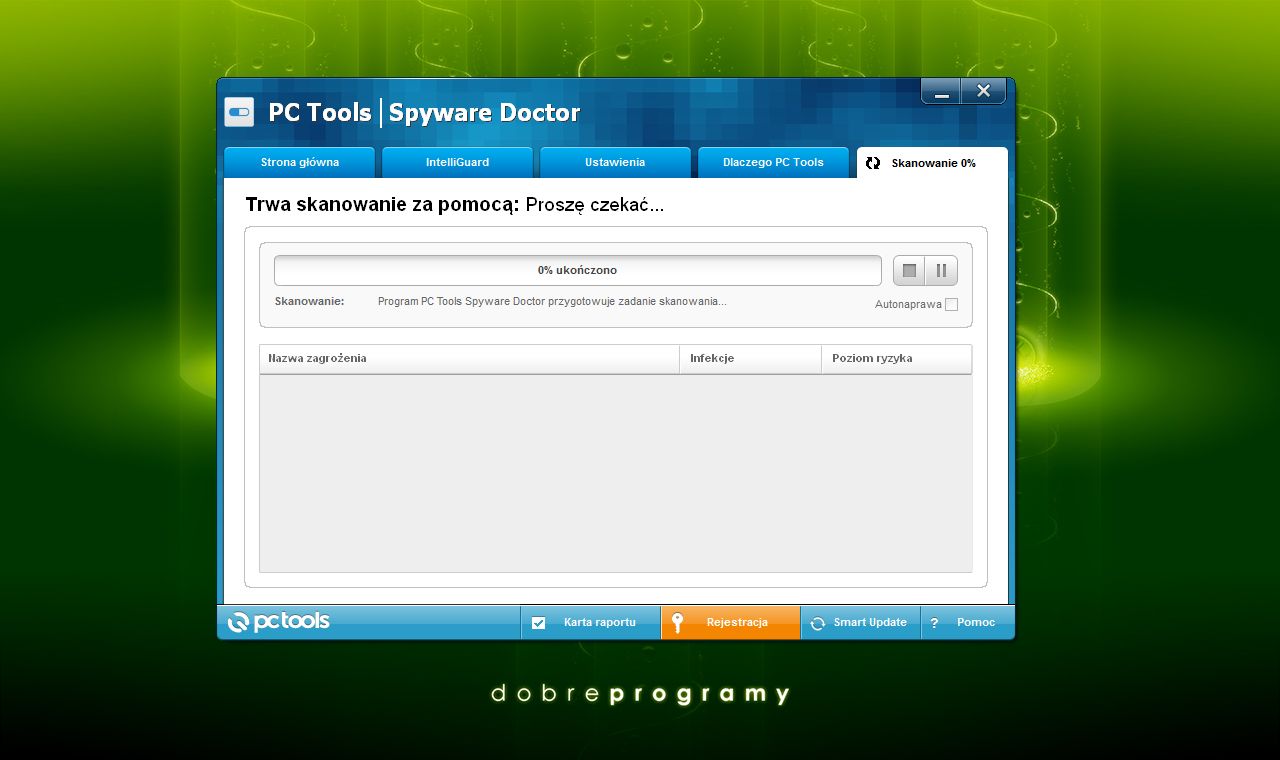Select the Dlaczego PC Tools tab
This screenshot has height=760, width=1280.
click(x=773, y=162)
